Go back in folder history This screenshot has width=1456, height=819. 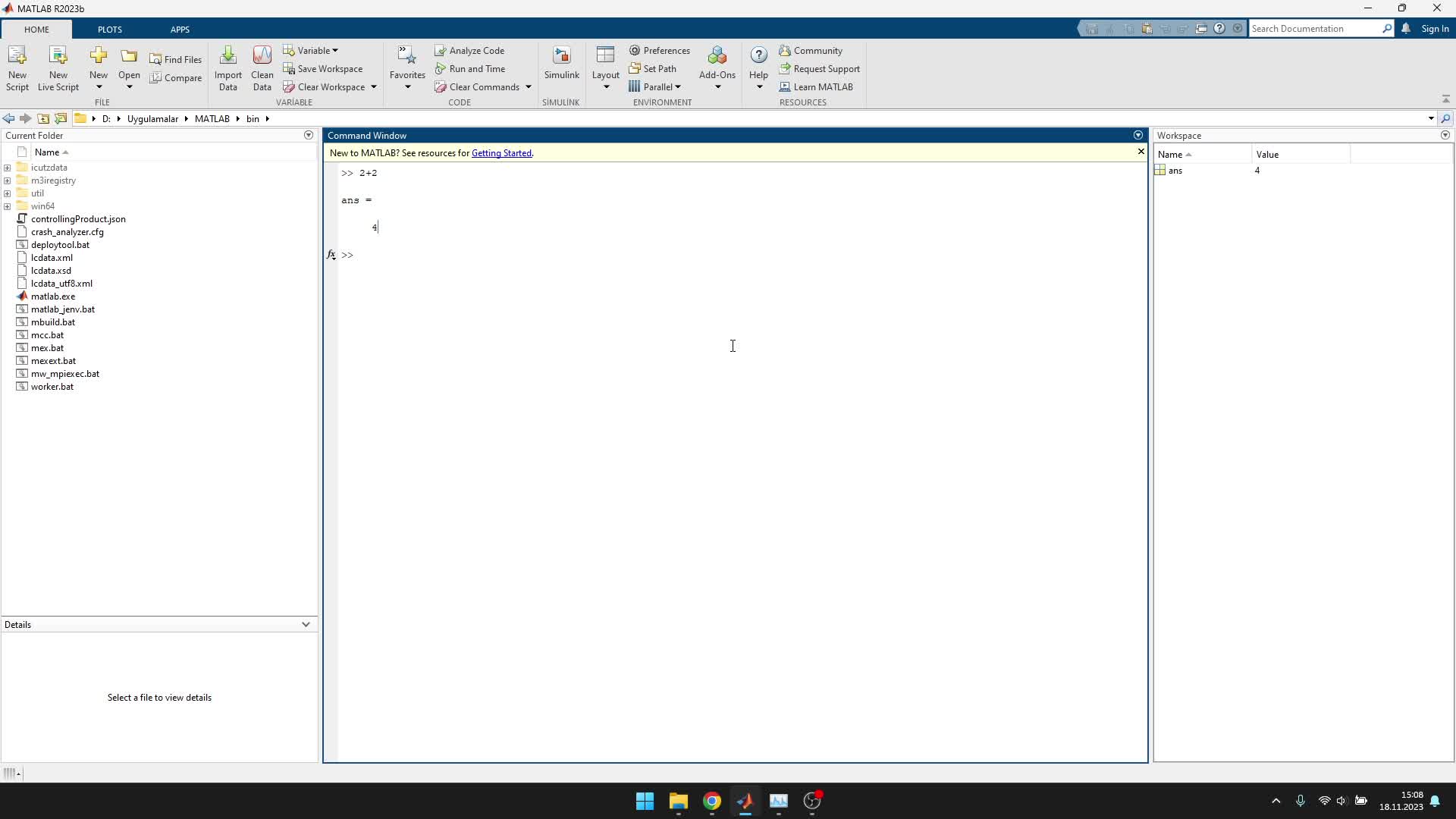pos(8,118)
